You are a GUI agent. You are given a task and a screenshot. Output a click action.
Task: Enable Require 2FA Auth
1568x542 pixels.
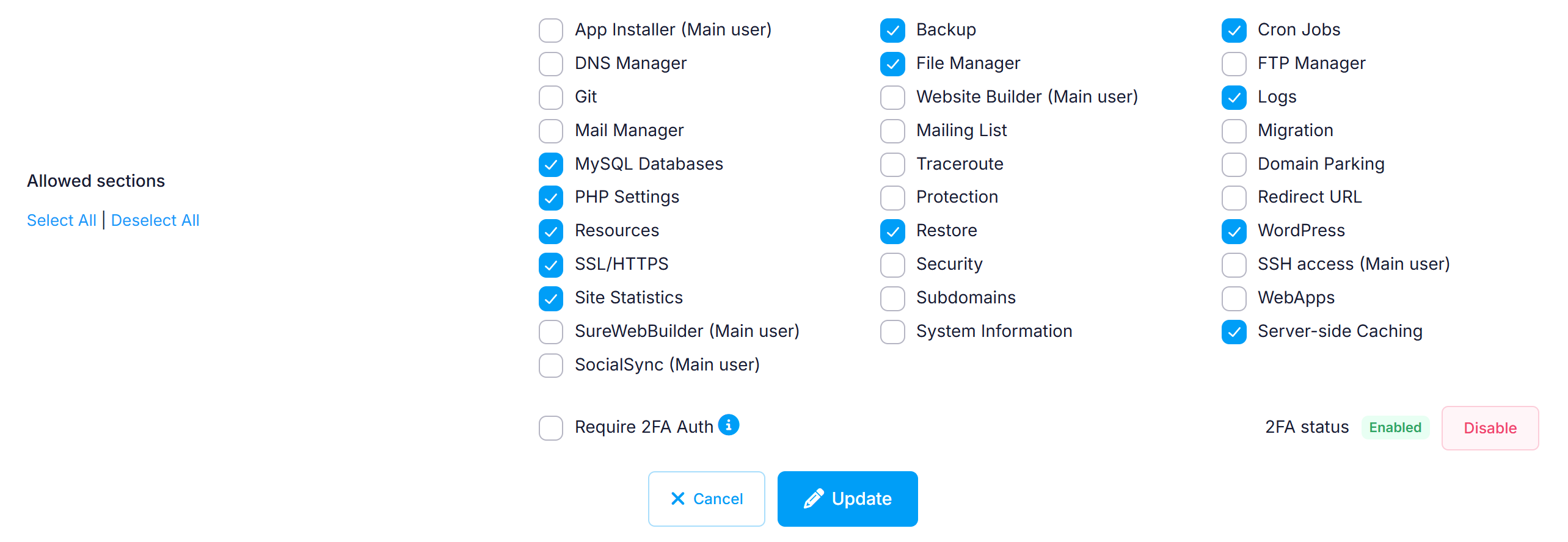pos(550,428)
